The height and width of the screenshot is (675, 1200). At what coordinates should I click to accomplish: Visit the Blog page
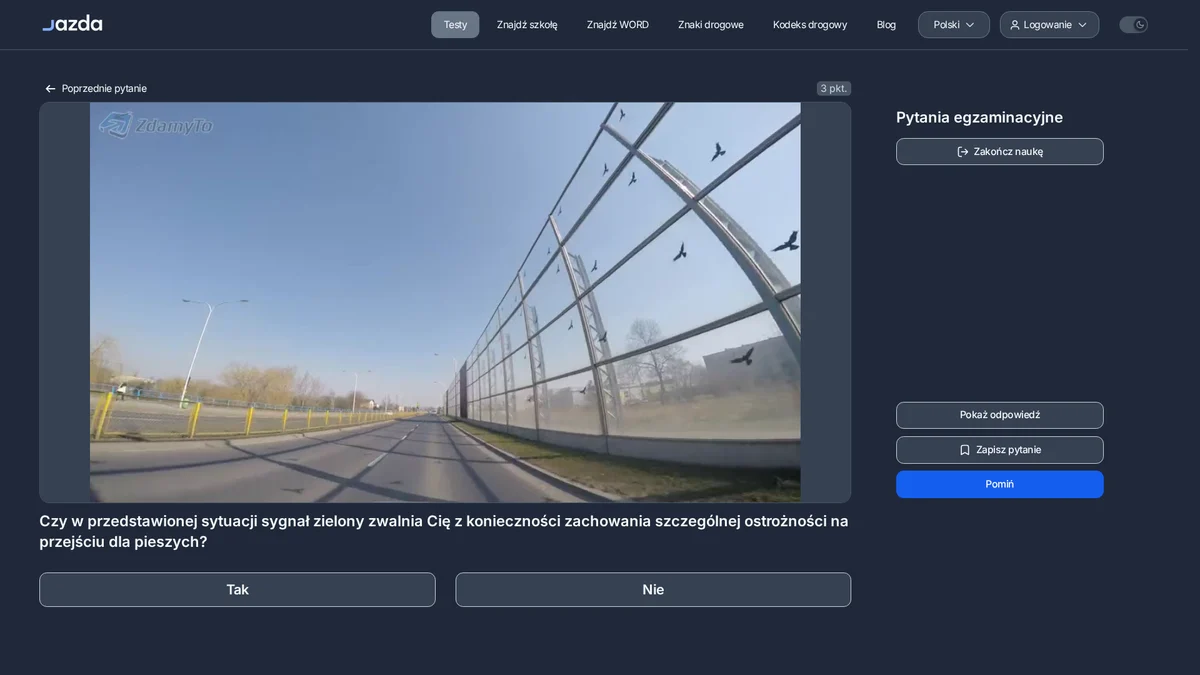pos(886,25)
